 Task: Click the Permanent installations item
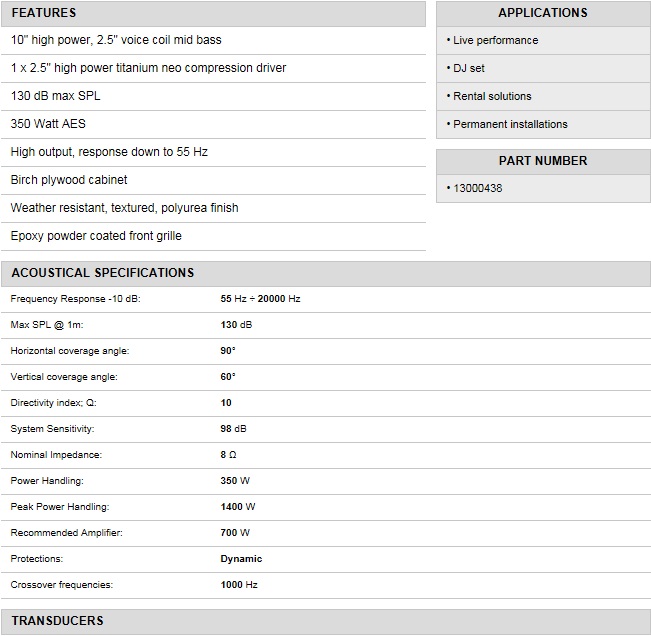[x=510, y=124]
